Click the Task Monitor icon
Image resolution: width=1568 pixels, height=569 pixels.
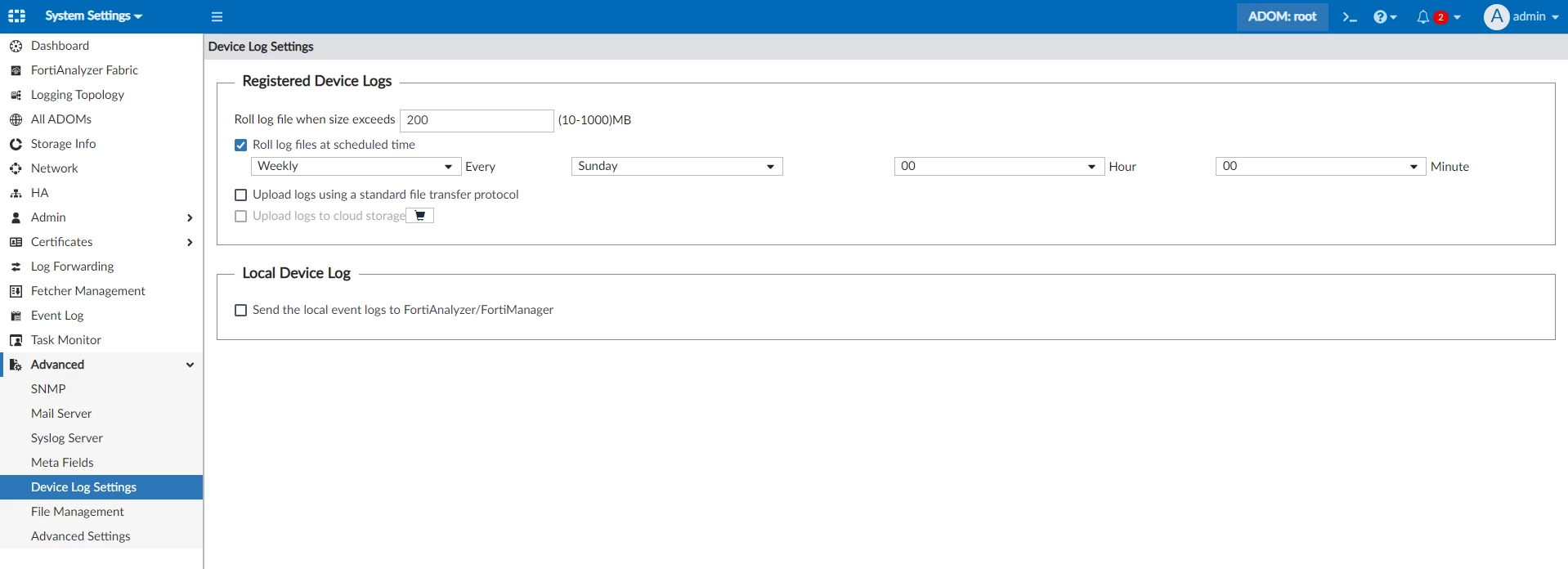click(16, 340)
